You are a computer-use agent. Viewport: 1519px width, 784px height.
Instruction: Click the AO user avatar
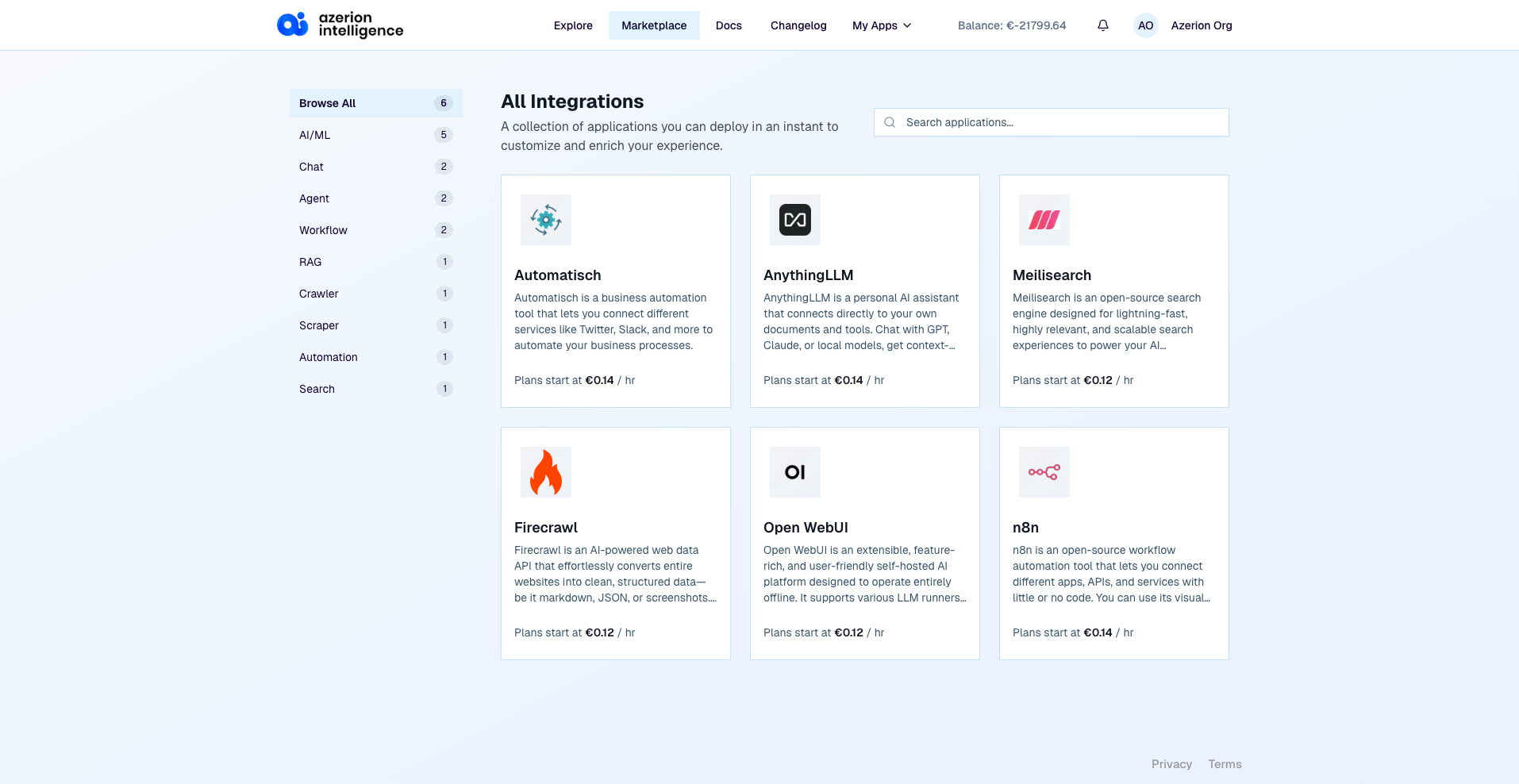(1145, 25)
